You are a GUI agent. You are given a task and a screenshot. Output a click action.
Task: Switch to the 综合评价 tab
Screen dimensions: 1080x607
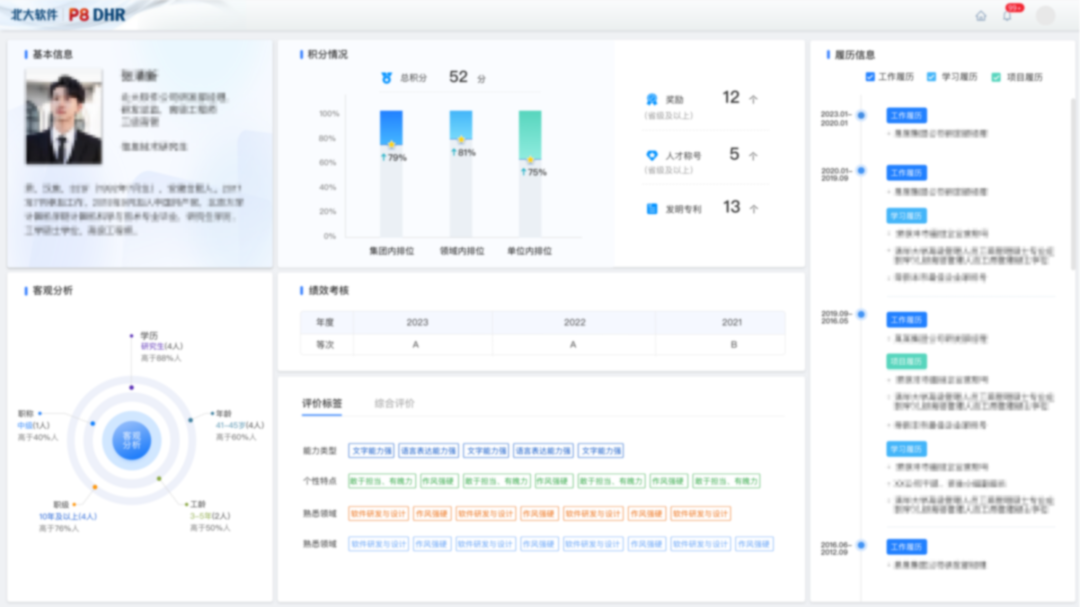coord(394,403)
